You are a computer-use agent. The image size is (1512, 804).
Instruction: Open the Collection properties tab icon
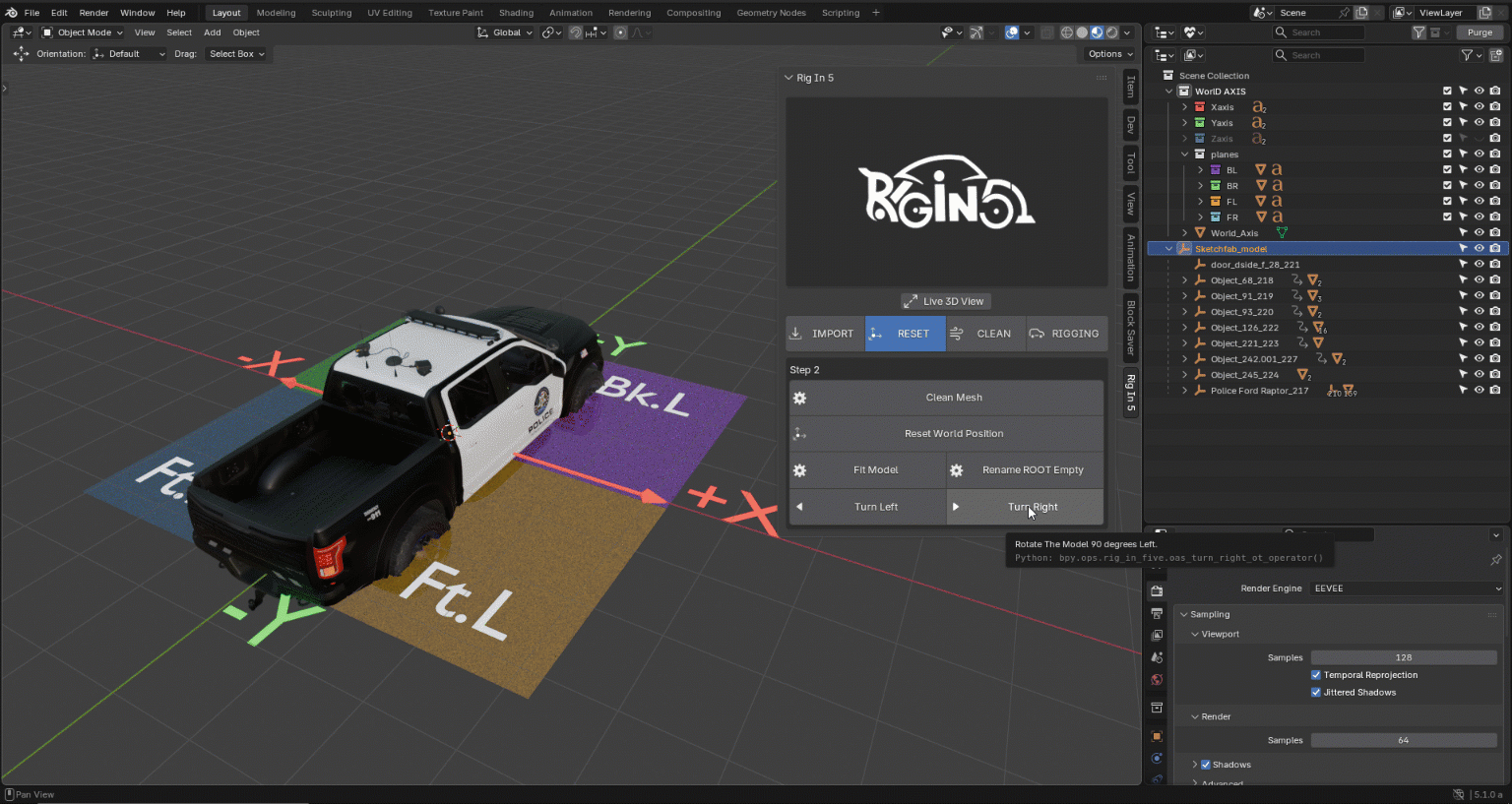point(1157,708)
